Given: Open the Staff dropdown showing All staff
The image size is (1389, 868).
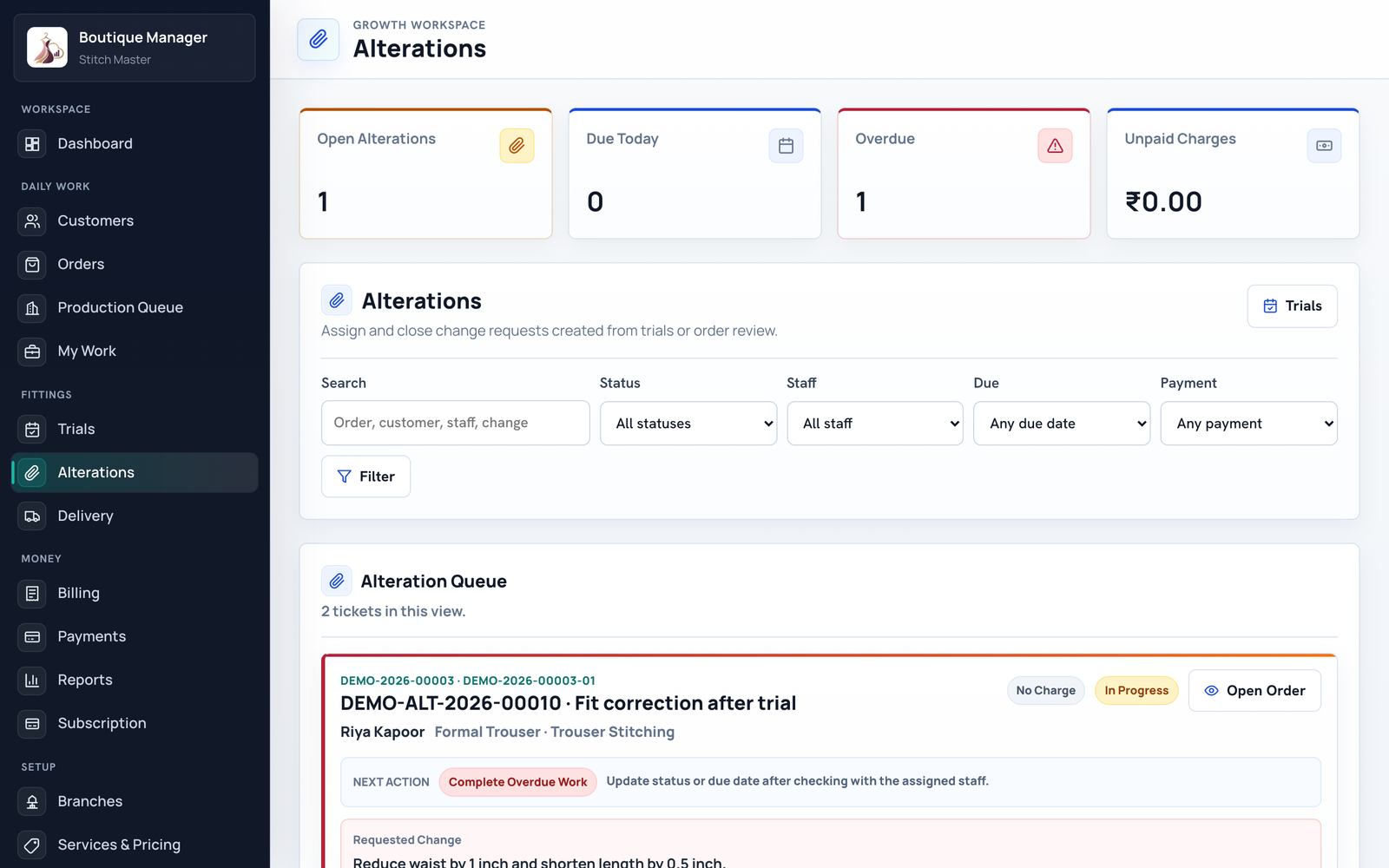Looking at the screenshot, I should 875,424.
